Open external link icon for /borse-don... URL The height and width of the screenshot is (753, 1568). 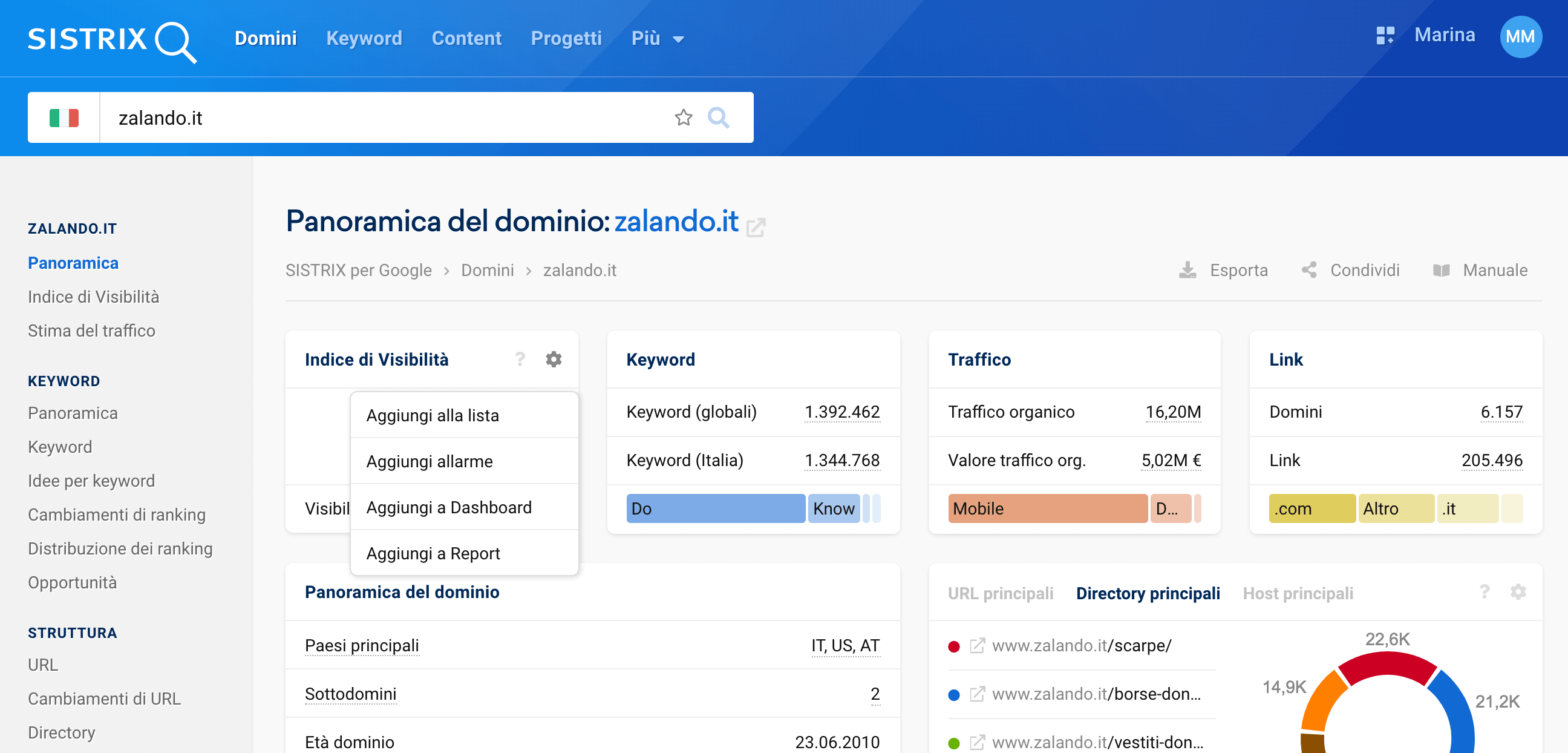[x=977, y=694]
